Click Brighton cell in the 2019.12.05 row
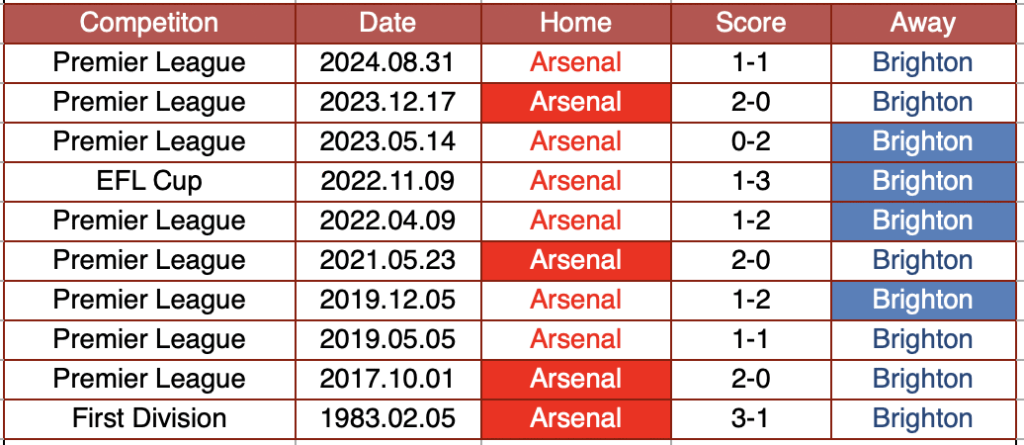 pos(922,299)
